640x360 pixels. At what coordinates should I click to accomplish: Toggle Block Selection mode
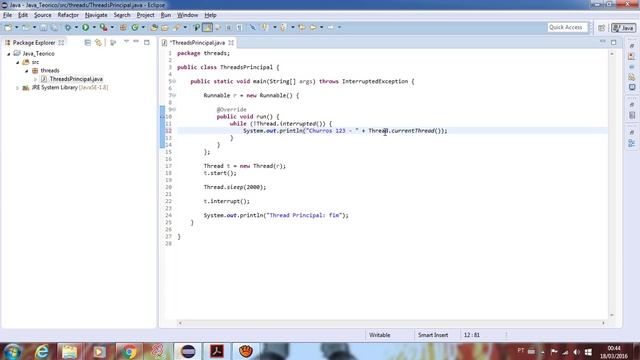(x=229, y=27)
